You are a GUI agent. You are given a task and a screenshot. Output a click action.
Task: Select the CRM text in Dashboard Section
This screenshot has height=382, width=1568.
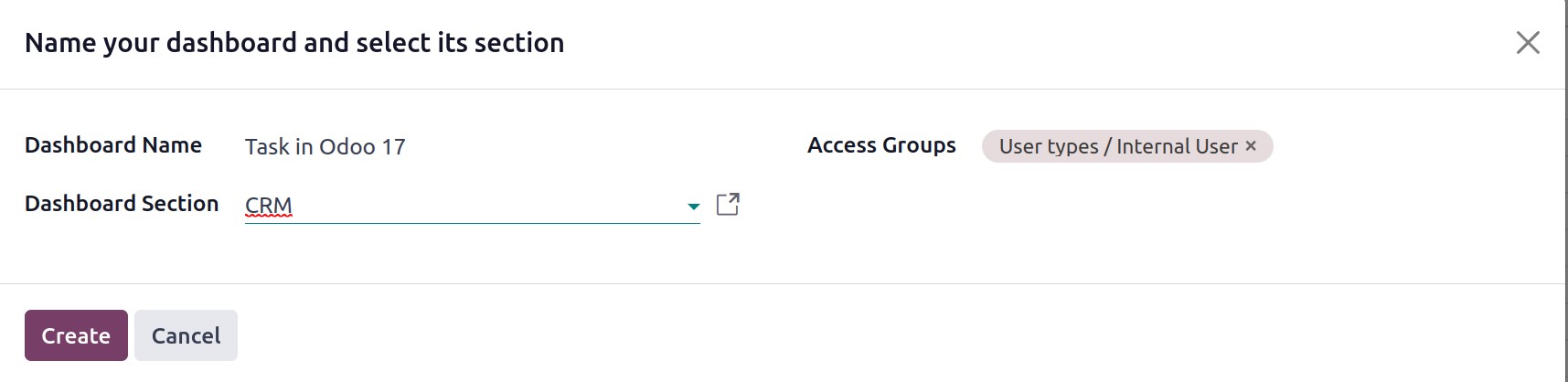coord(269,206)
